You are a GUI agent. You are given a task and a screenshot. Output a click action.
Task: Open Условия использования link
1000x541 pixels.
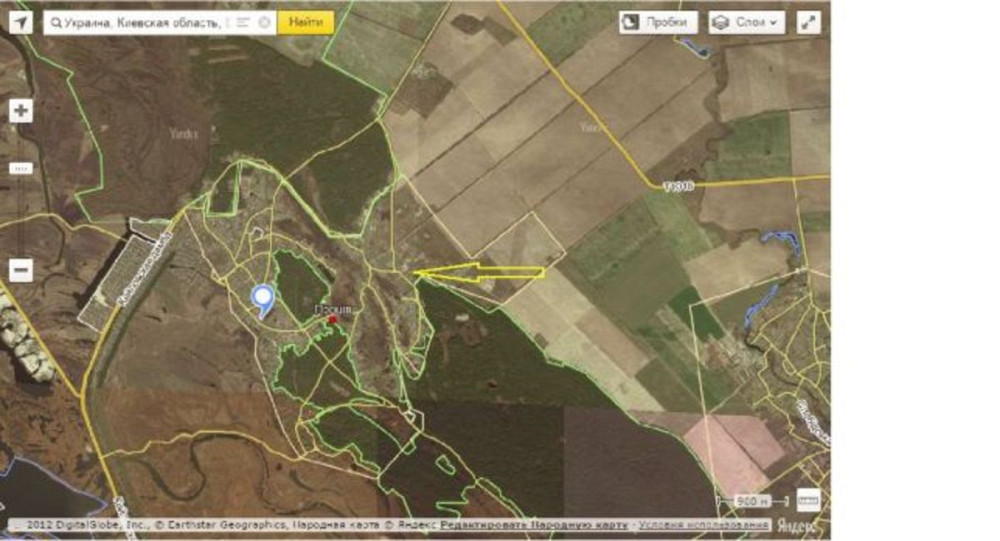coord(703,525)
